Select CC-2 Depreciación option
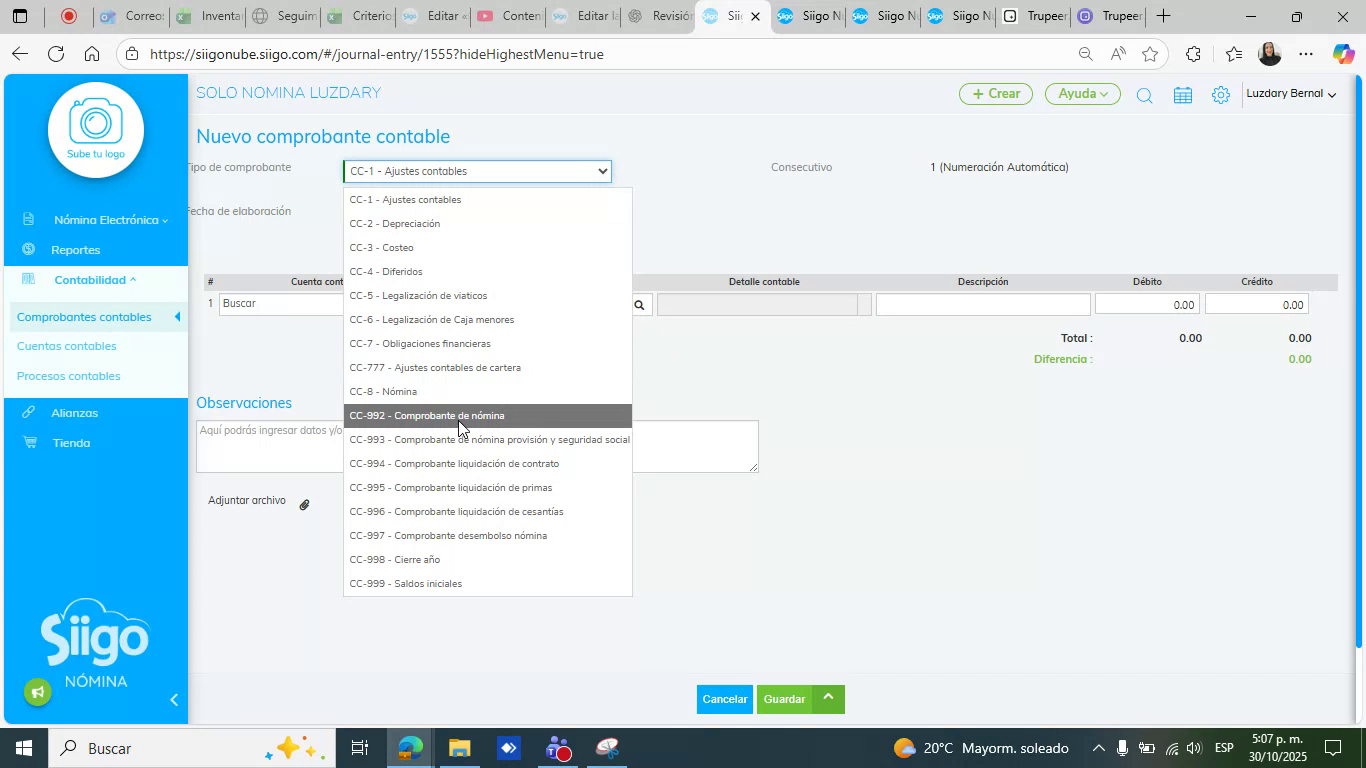The height and width of the screenshot is (768, 1366). [488, 224]
